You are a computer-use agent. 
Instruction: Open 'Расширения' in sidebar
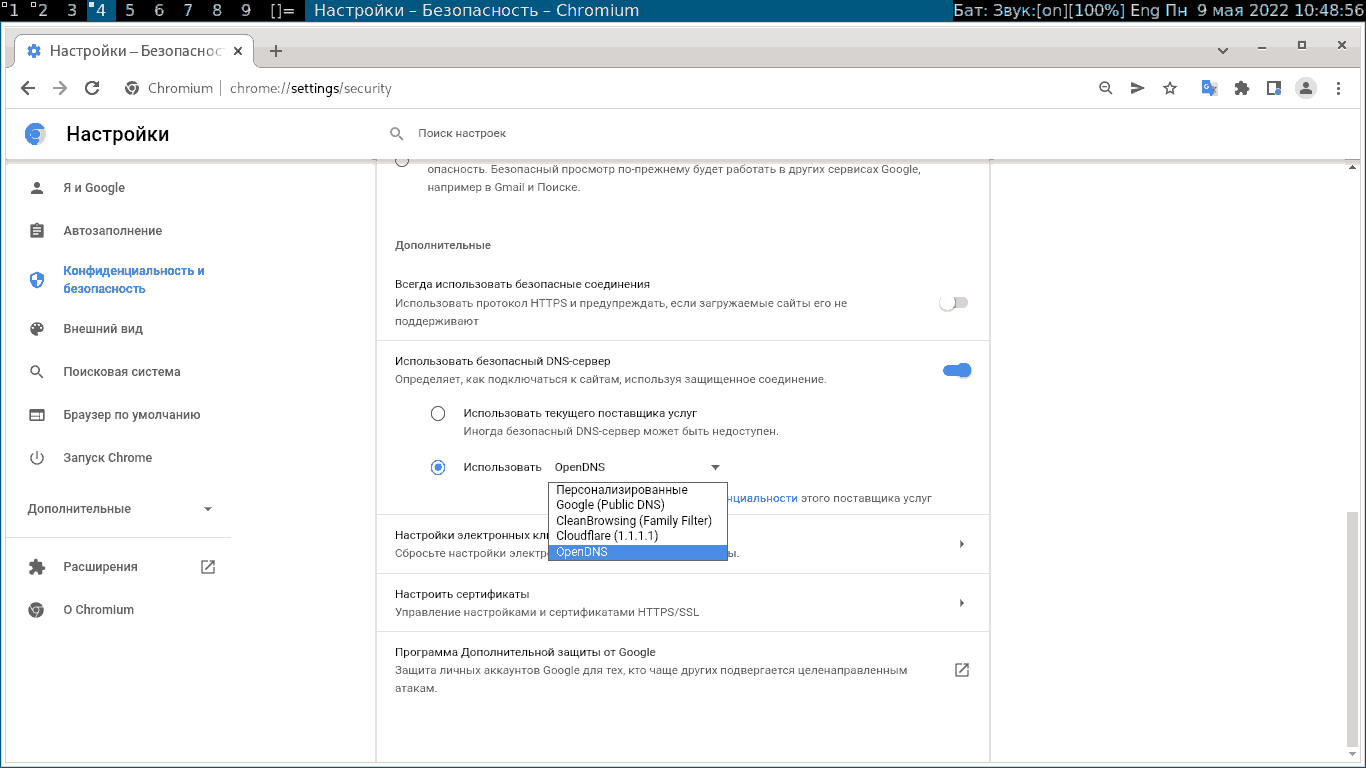tap(100, 567)
